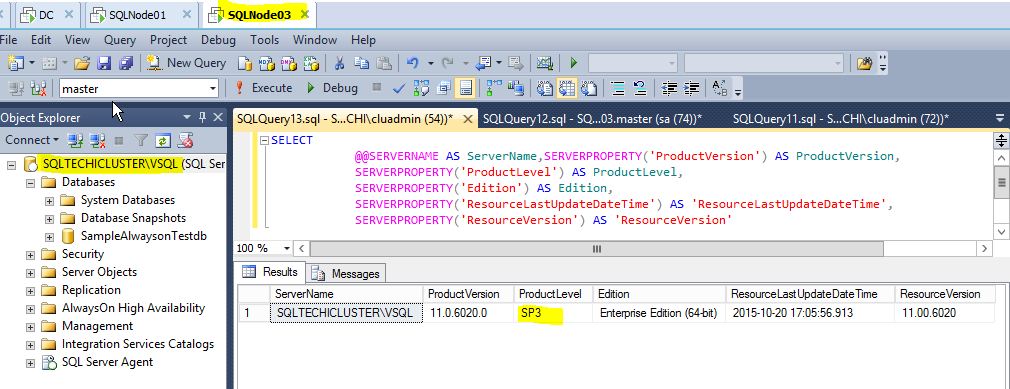This screenshot has height=389, width=1010.
Task: Toggle Include Client Statistics
Action: click(515, 88)
